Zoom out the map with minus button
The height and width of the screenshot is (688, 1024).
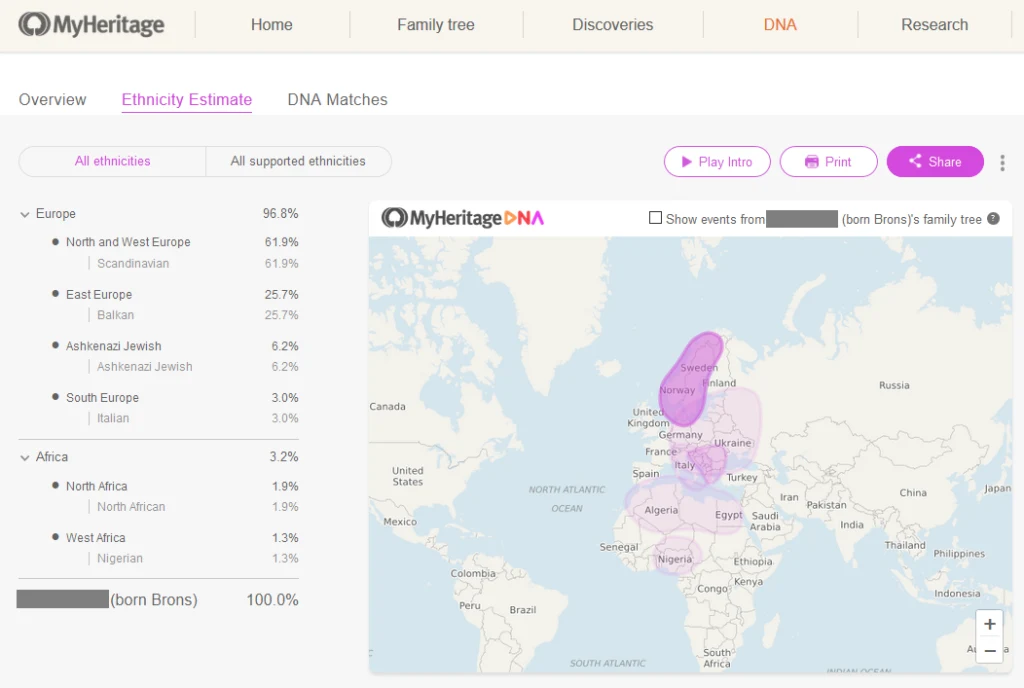click(x=989, y=650)
